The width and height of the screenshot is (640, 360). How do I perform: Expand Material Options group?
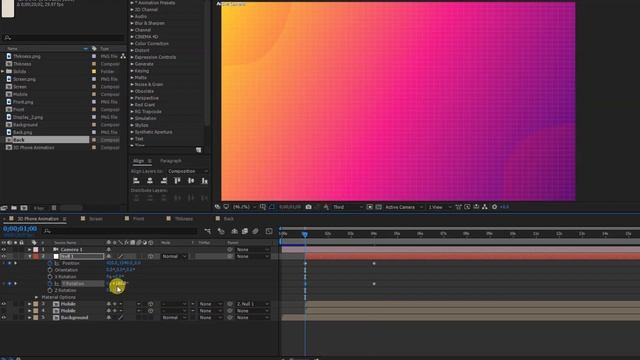pos(37,297)
